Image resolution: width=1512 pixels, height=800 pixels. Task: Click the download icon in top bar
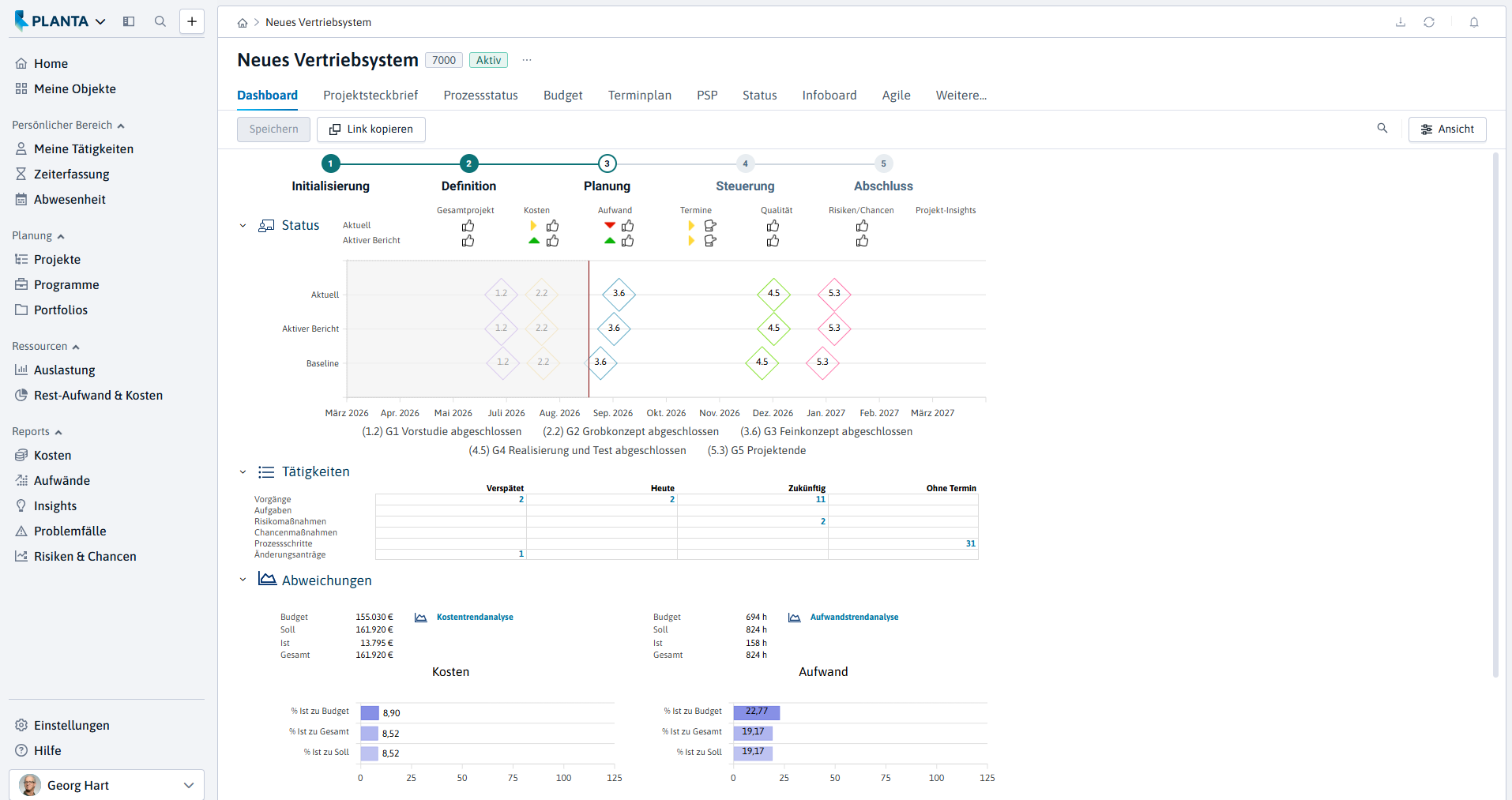tap(1401, 22)
